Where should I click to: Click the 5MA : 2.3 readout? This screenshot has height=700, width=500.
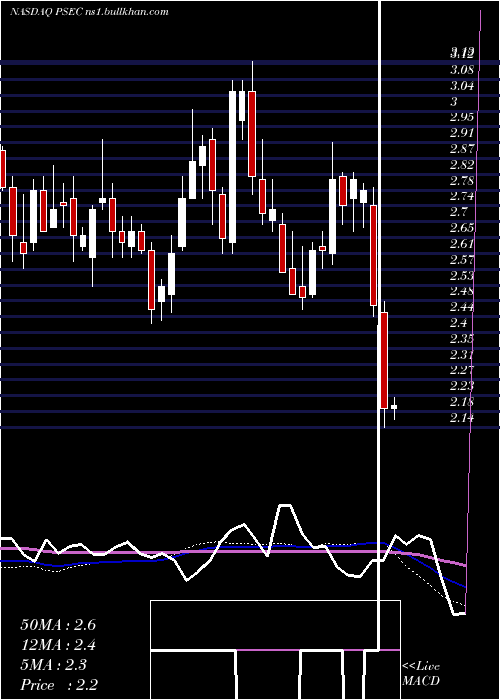click(54, 665)
